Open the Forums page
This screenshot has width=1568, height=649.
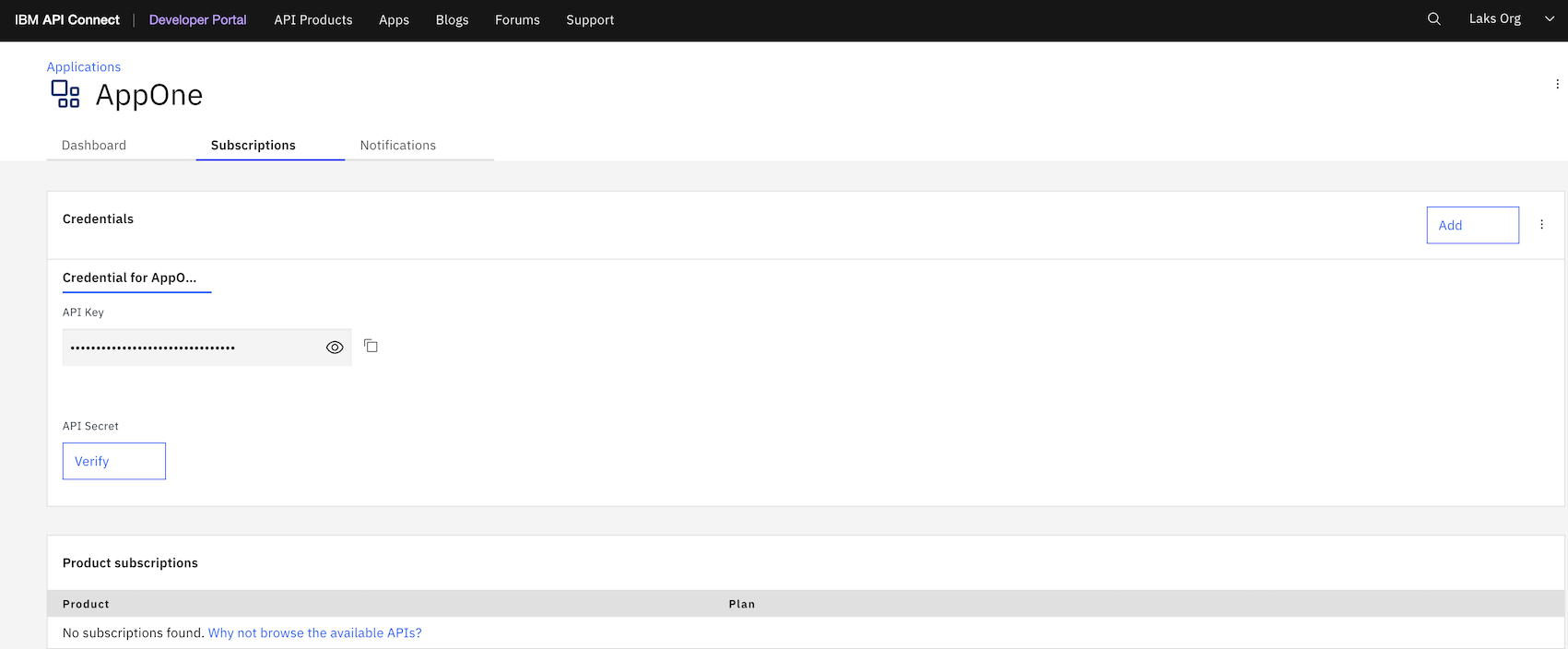[517, 19]
